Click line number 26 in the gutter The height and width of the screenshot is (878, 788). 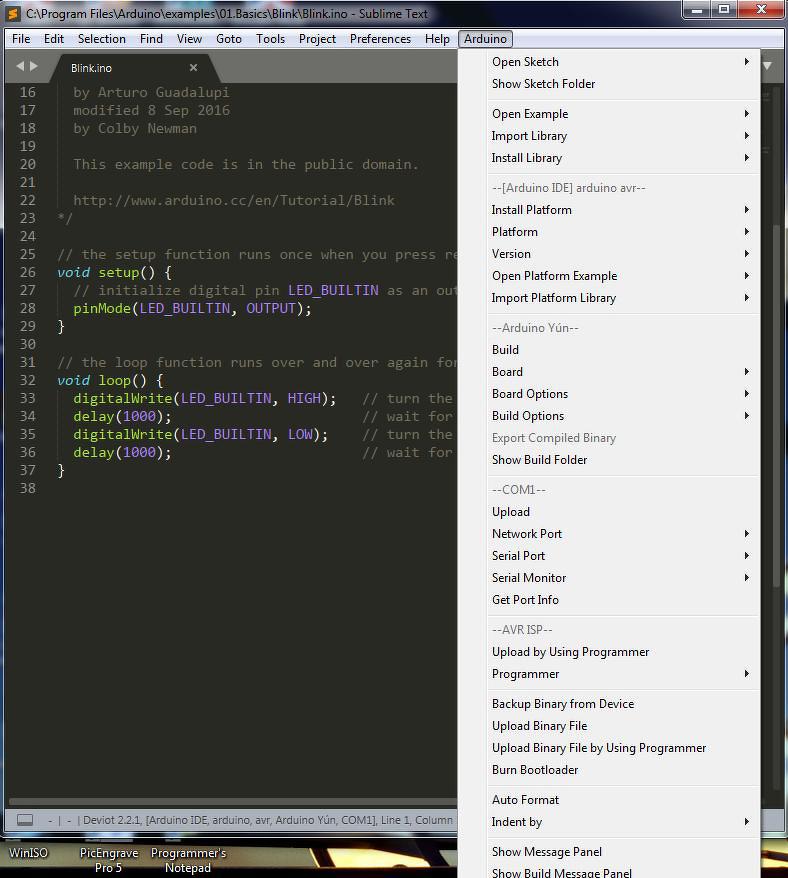click(x=27, y=272)
